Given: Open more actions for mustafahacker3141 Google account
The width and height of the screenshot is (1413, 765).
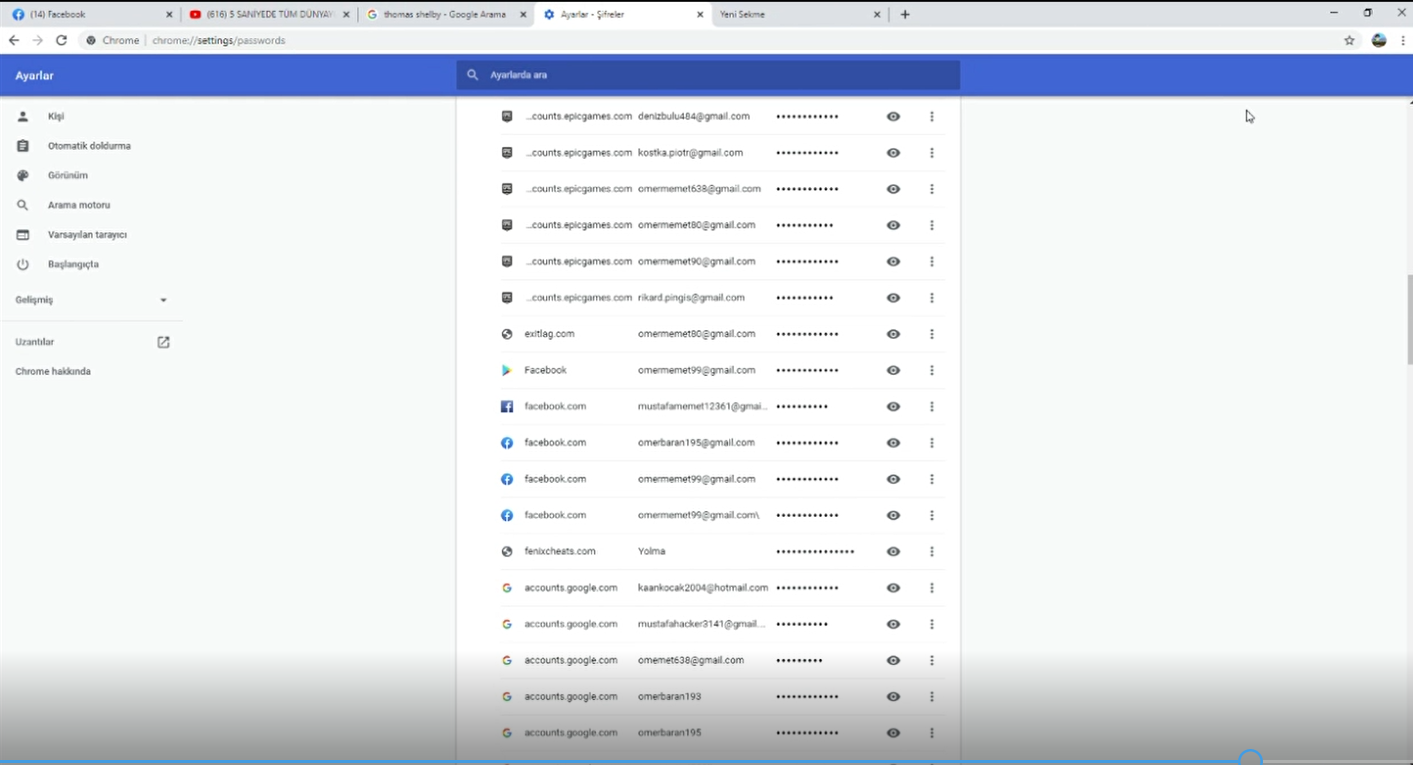Looking at the screenshot, I should pos(932,624).
